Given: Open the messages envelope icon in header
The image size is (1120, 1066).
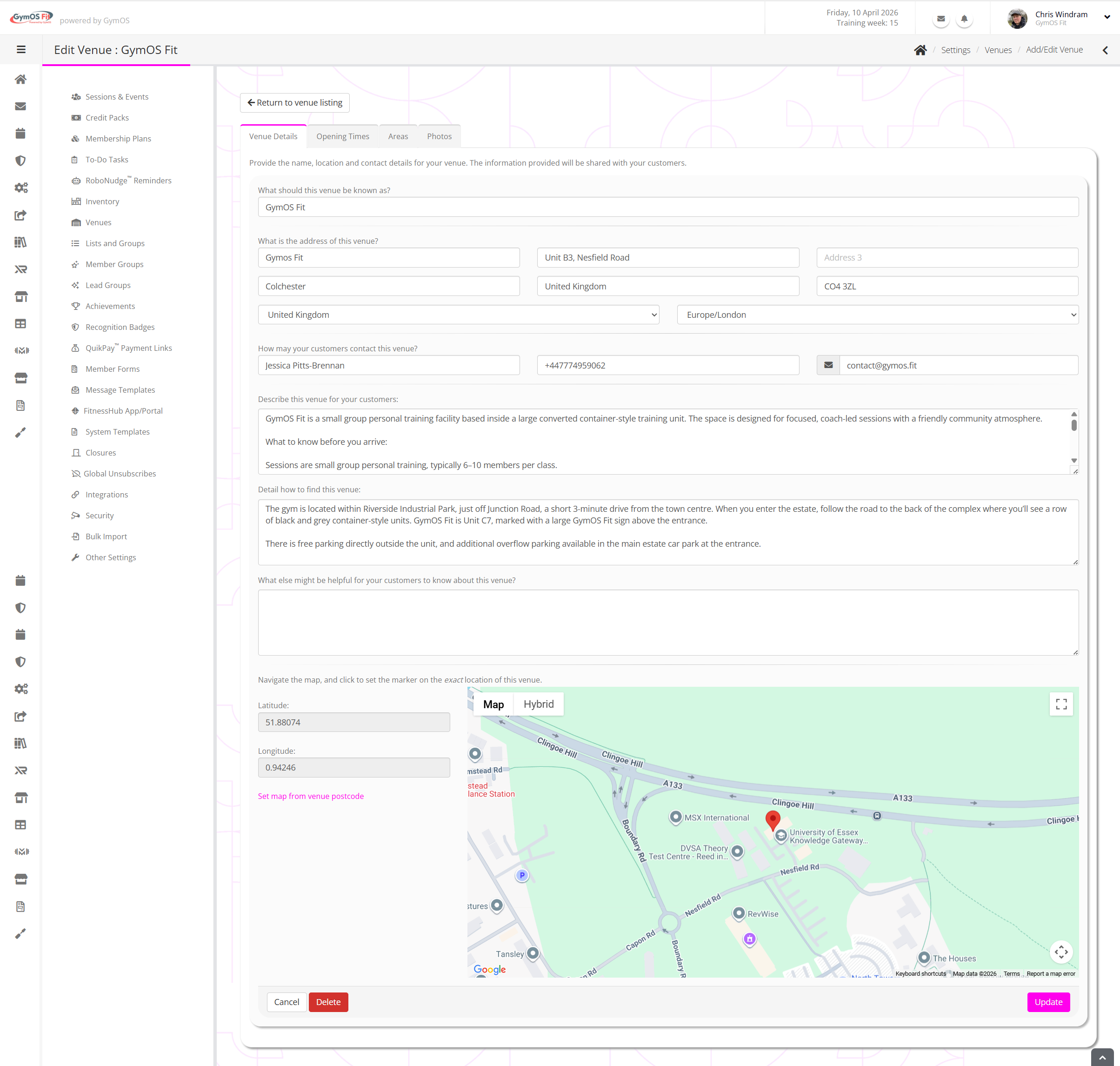Looking at the screenshot, I should pos(940,19).
